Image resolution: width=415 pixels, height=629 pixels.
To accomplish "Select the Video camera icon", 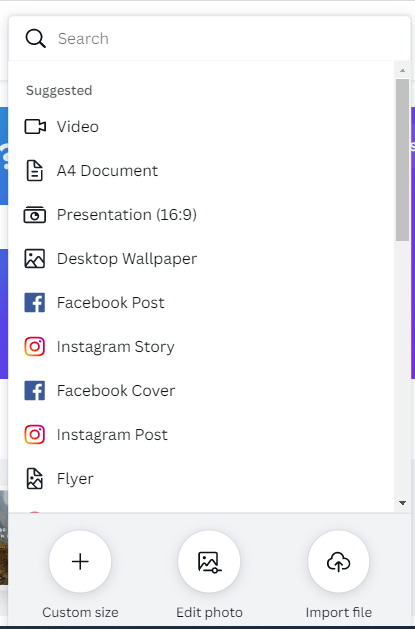I will pos(35,127).
